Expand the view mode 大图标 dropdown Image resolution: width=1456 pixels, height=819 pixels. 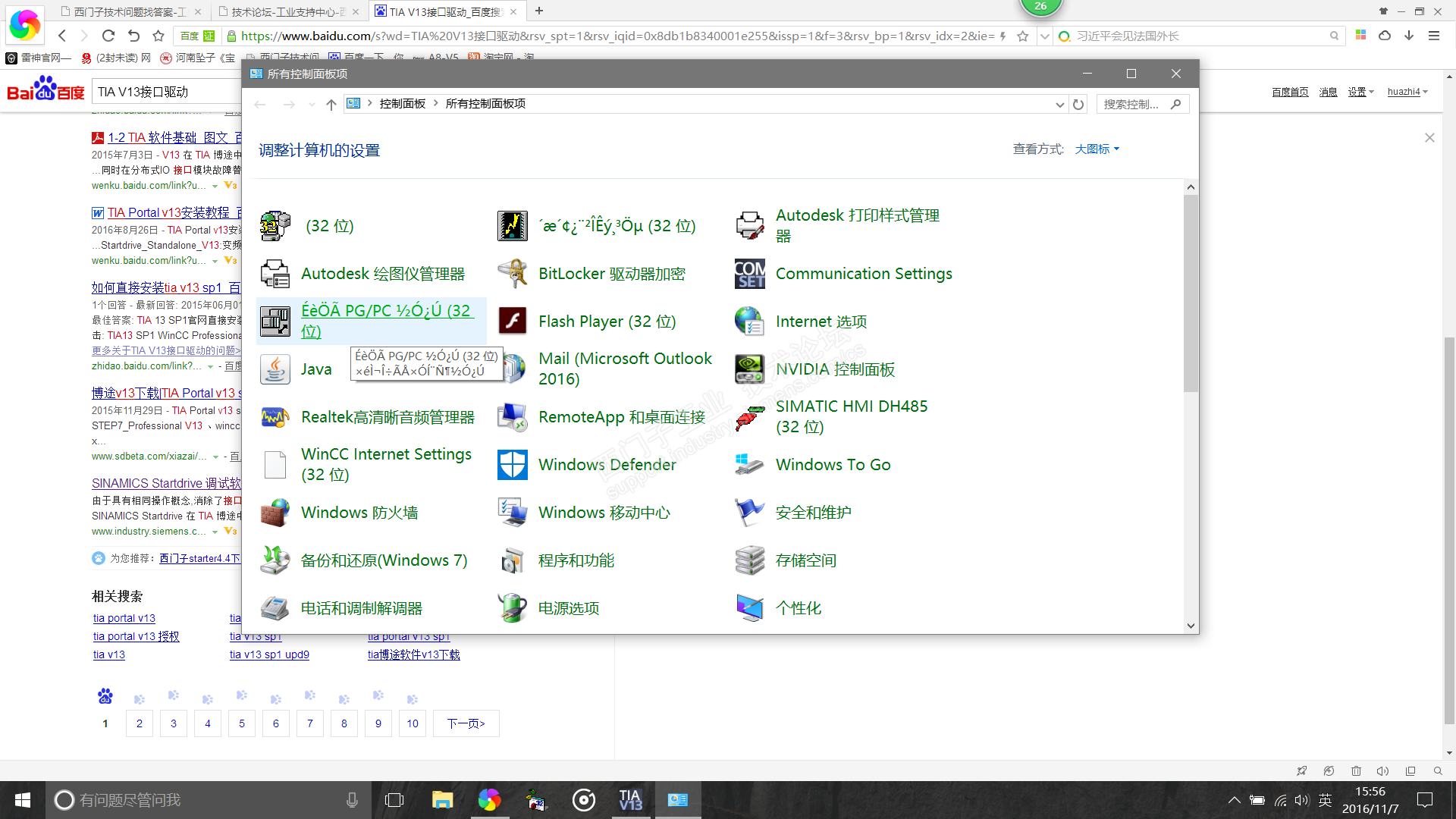pyautogui.click(x=1097, y=149)
